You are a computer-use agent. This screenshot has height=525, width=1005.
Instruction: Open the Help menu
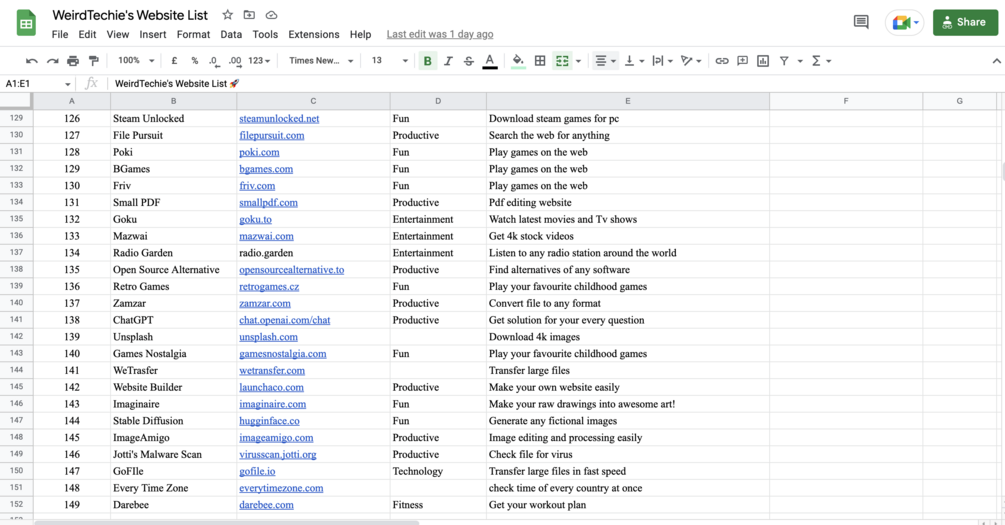[360, 35]
